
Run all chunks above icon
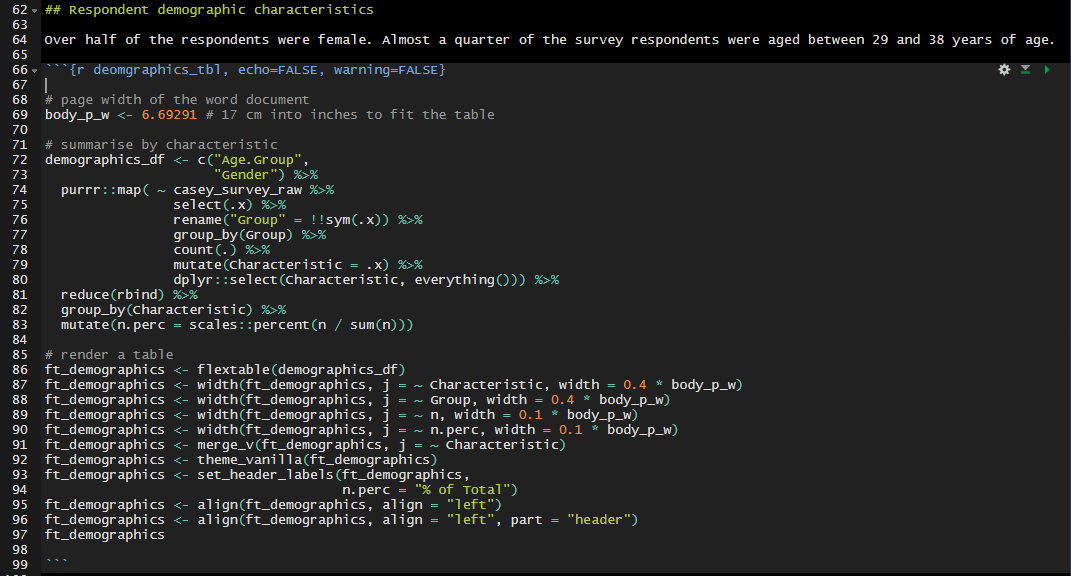pyautogui.click(x=1025, y=70)
